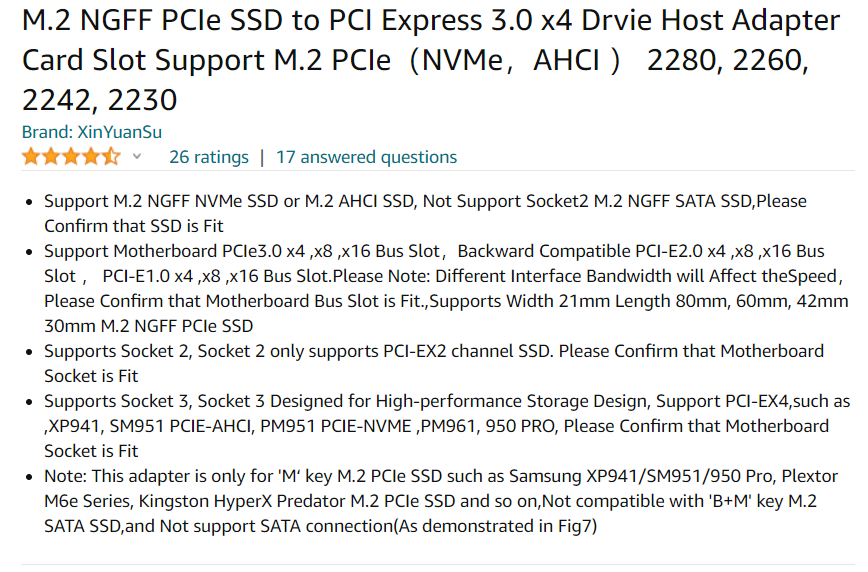Click the third orange rating star

71,157
